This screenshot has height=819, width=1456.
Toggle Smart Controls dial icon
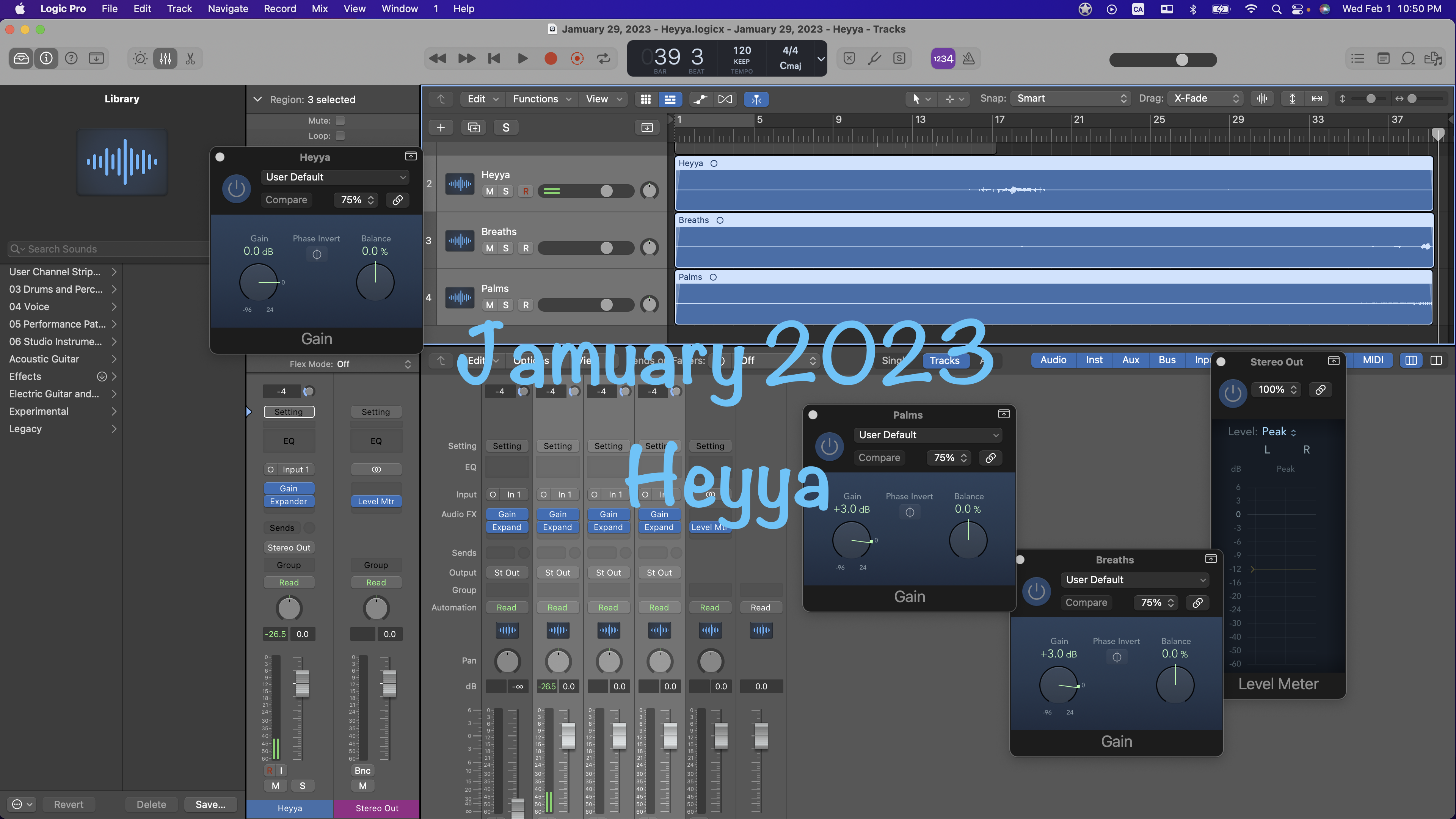point(140,58)
